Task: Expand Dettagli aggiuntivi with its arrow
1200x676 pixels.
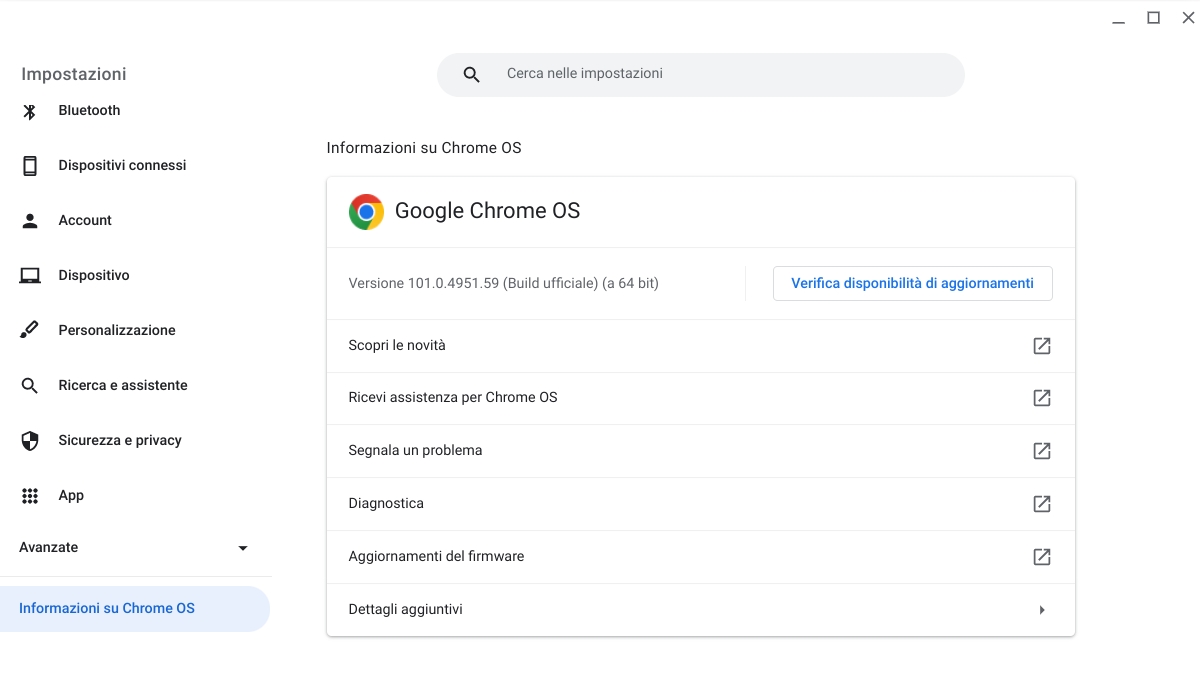Action: (x=1042, y=609)
